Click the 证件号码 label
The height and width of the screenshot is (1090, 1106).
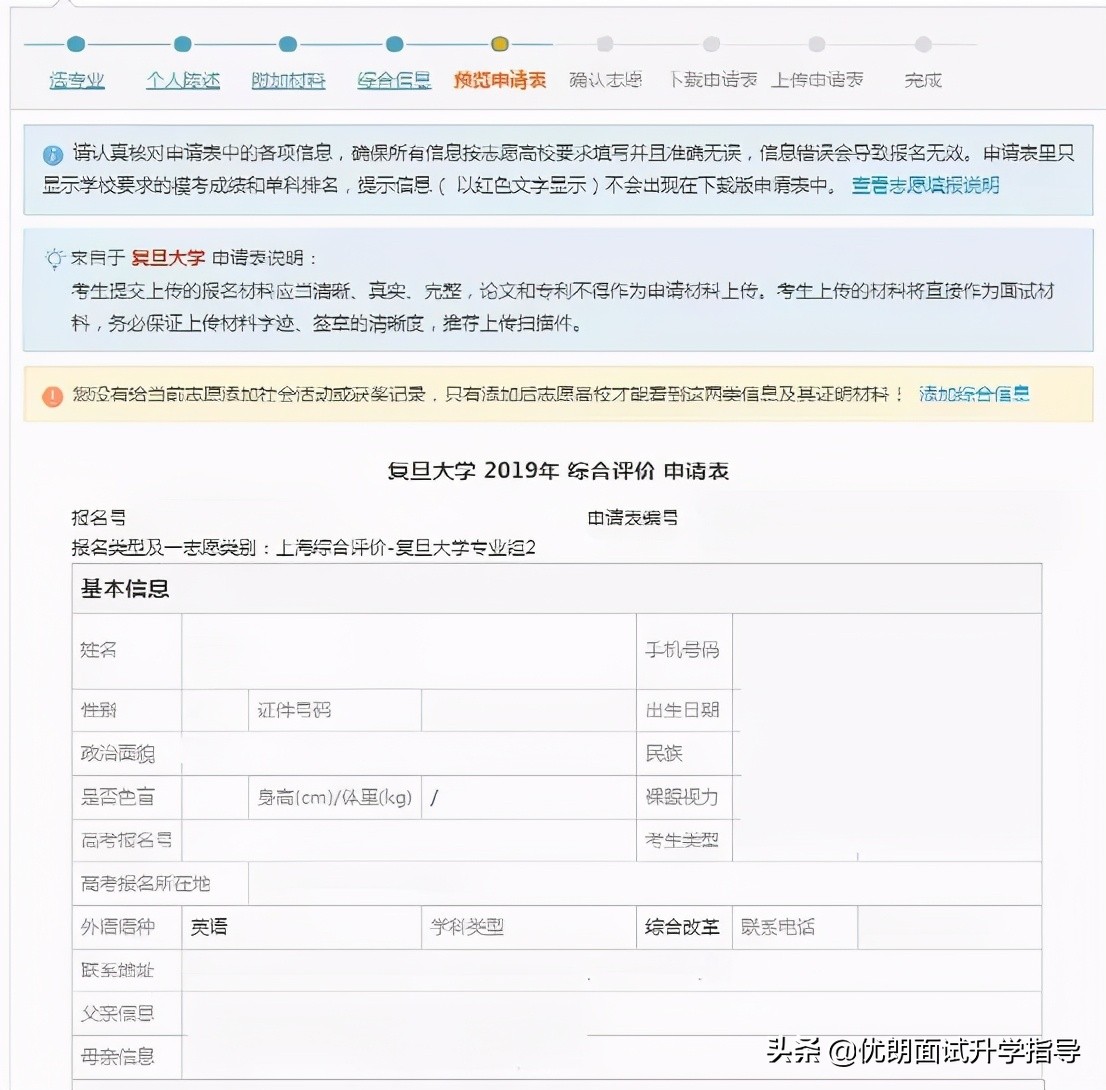pyautogui.click(x=294, y=710)
